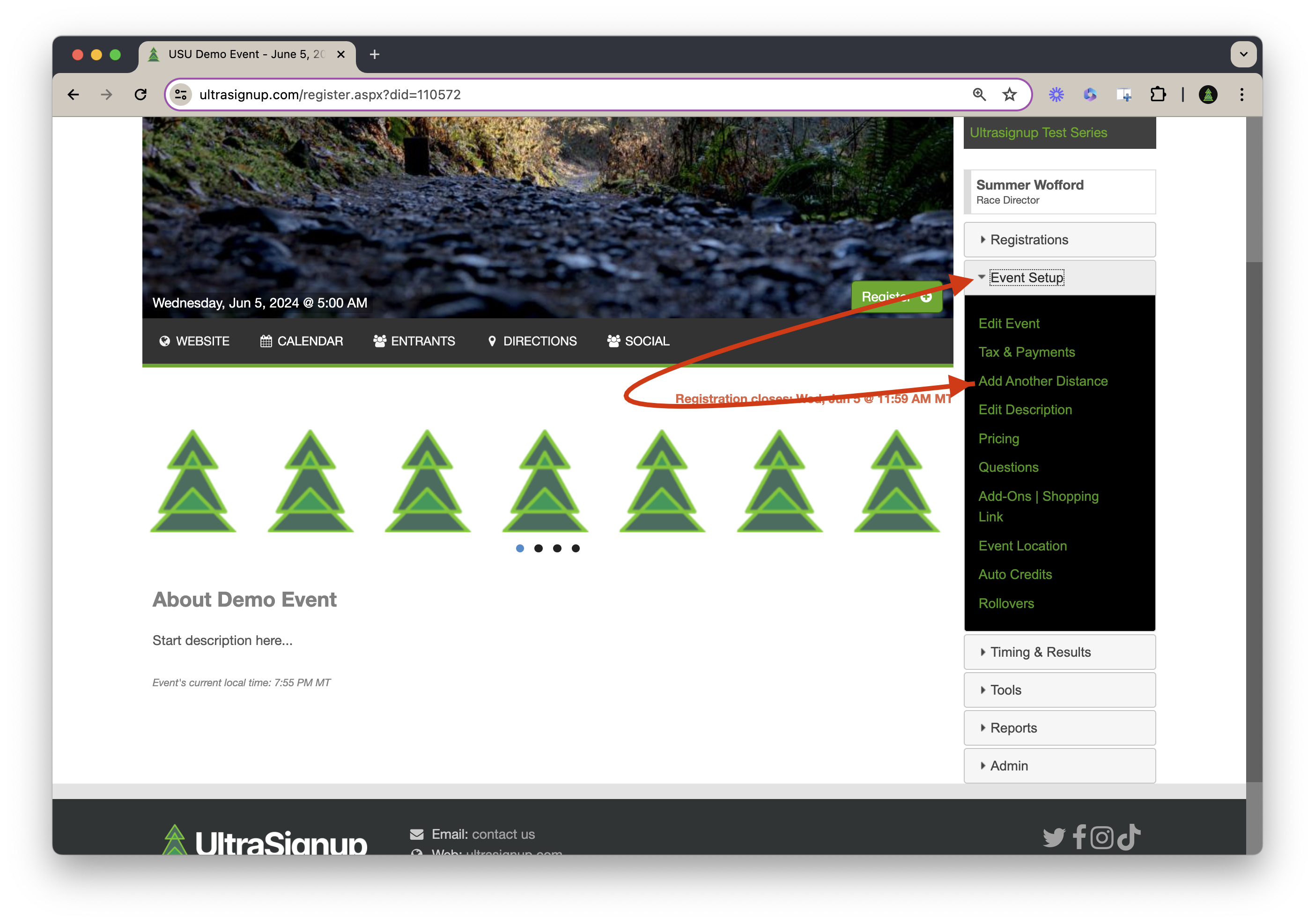Expand the Registrations panel
Image resolution: width=1315 pixels, height=924 pixels.
coord(1060,240)
